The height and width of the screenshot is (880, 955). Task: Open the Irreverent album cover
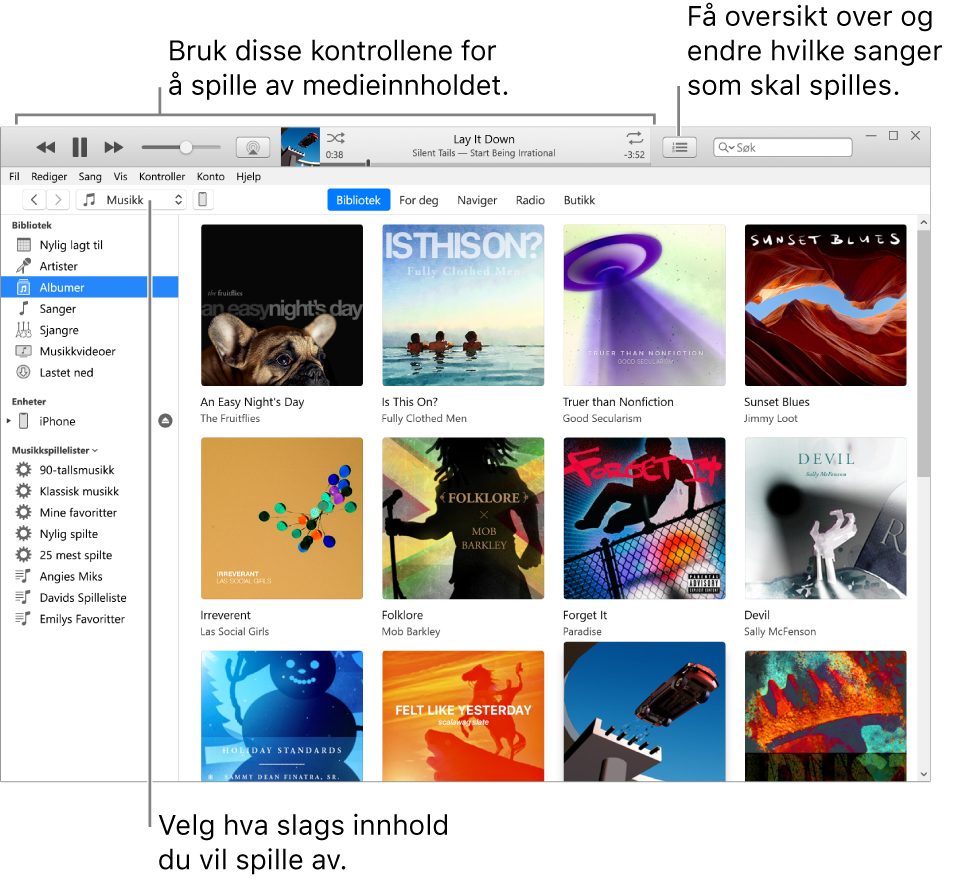pyautogui.click(x=282, y=518)
